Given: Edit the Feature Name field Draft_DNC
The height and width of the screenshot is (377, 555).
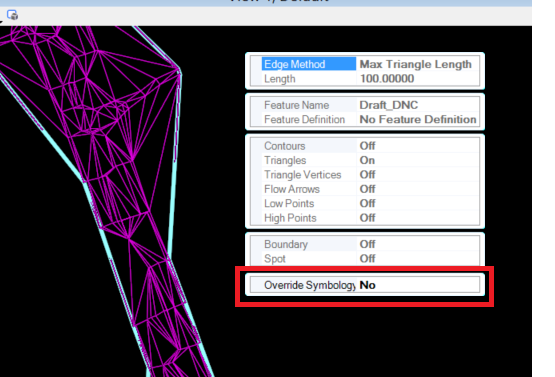Looking at the screenshot, I should point(418,105).
